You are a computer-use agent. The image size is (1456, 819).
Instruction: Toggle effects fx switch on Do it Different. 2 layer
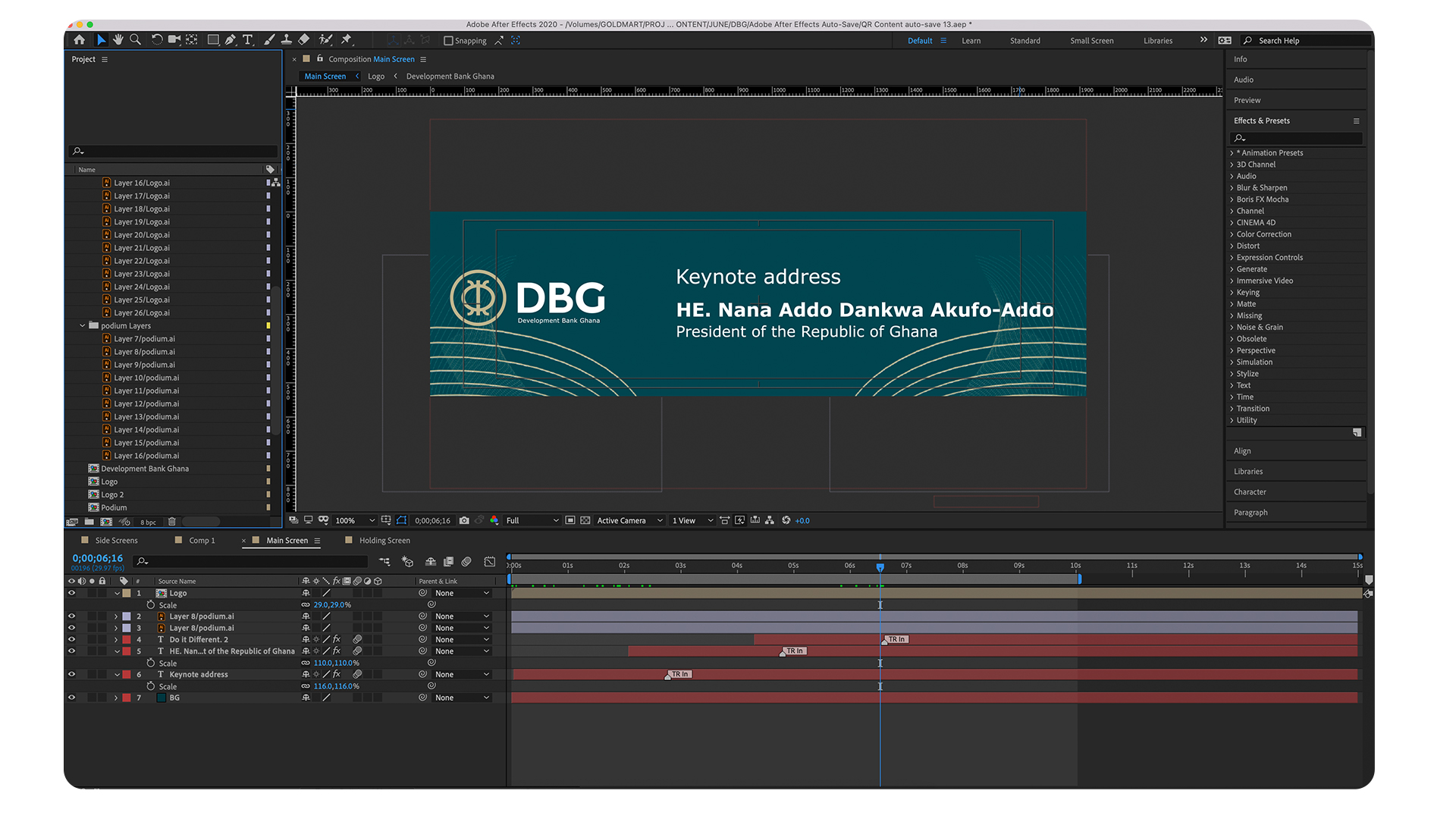[x=337, y=640]
